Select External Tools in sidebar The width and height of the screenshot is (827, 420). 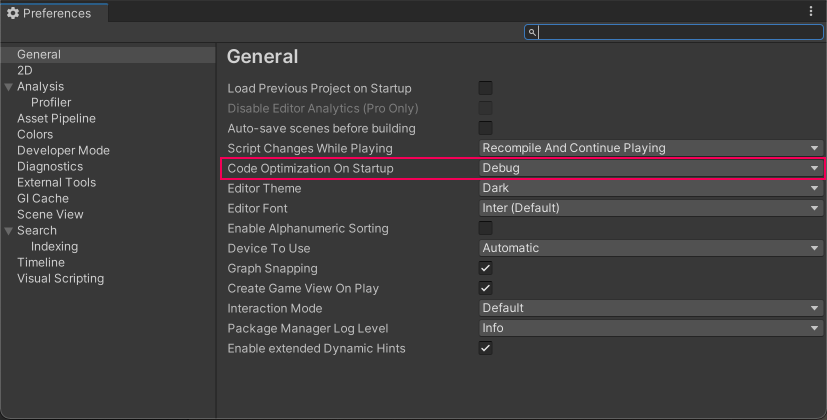click(56, 183)
